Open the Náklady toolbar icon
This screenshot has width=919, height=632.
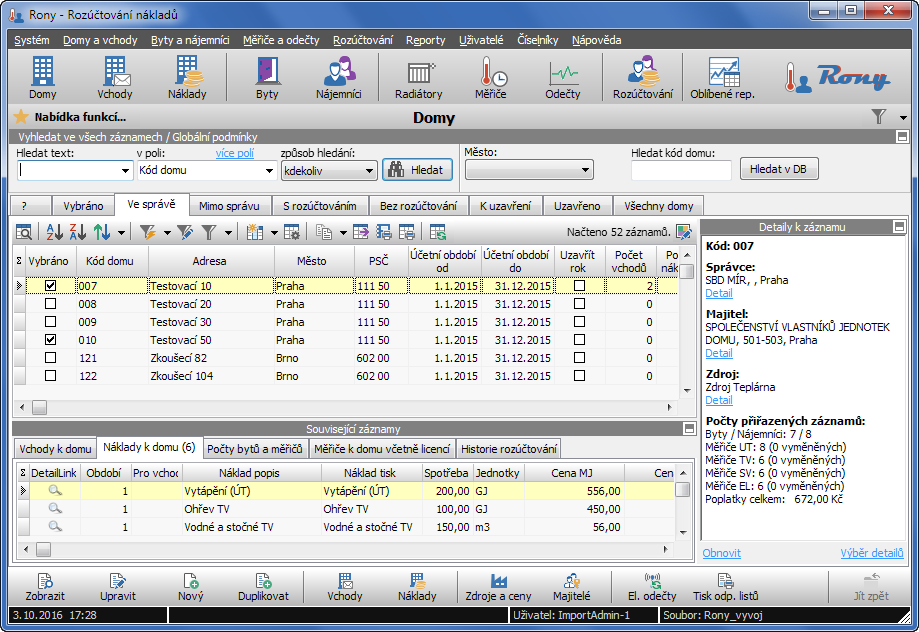(x=187, y=77)
